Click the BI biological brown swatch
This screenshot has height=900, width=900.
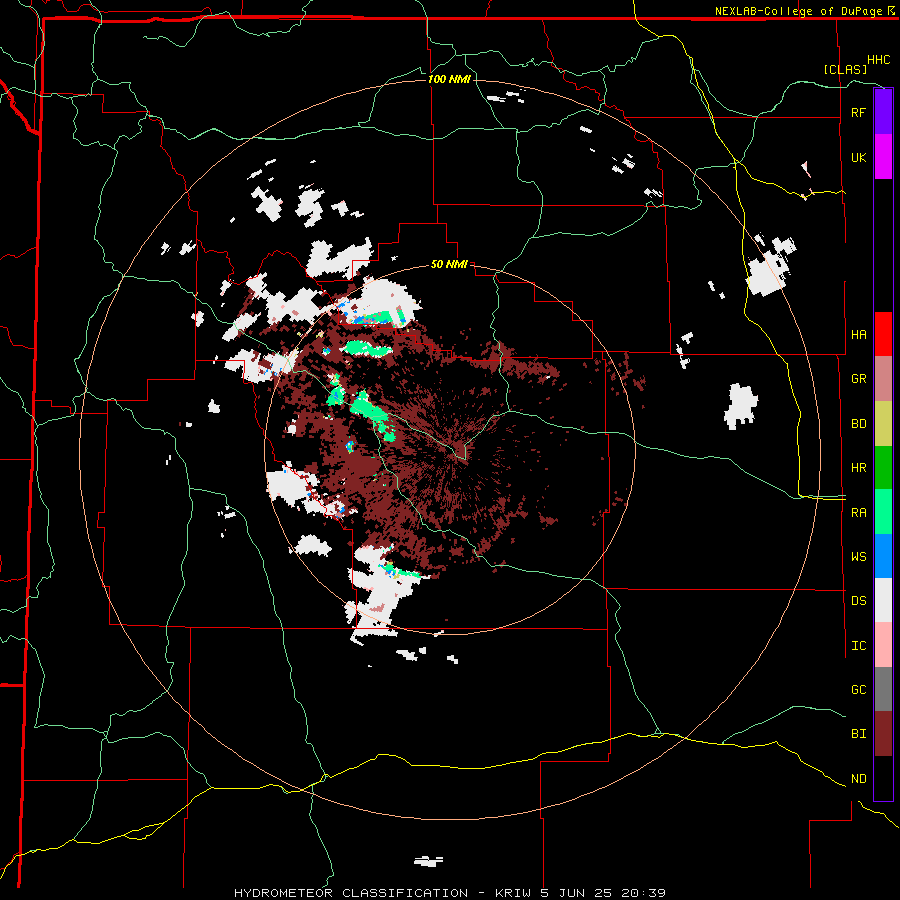point(883,734)
